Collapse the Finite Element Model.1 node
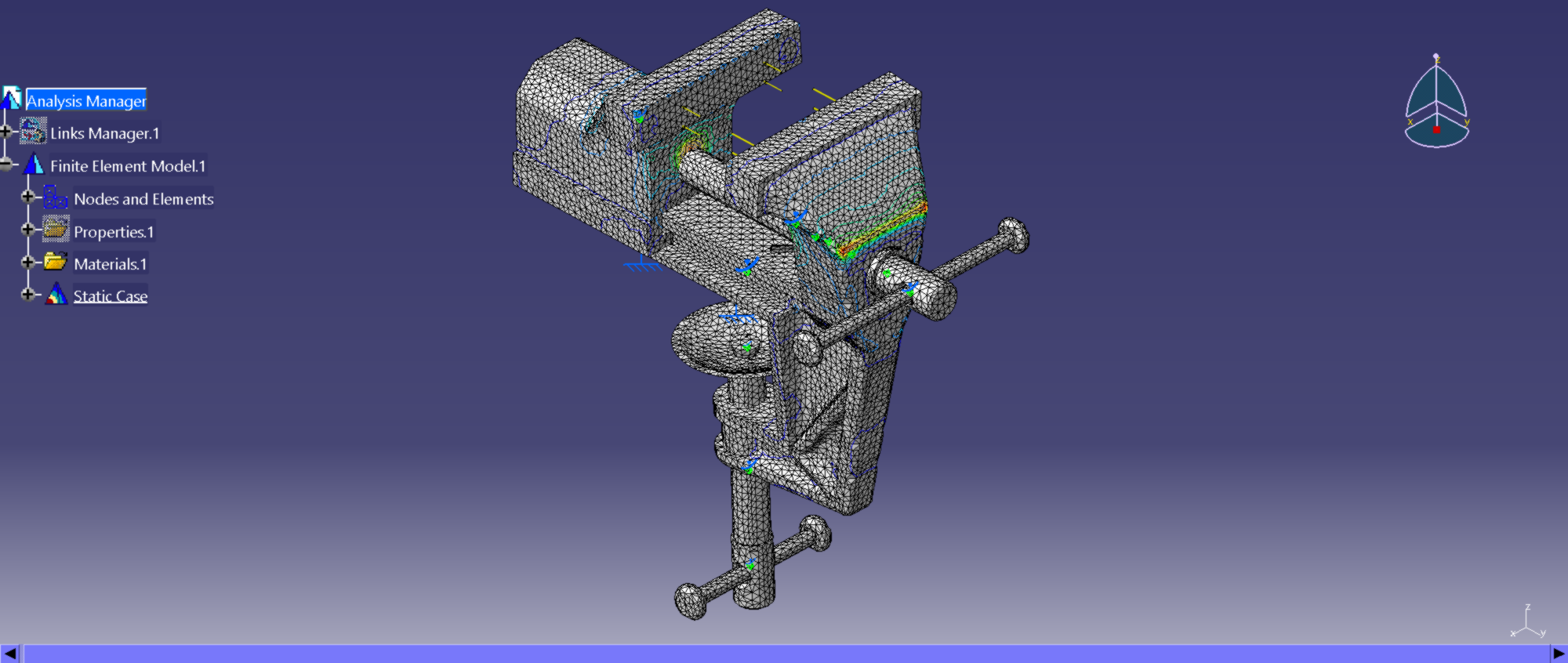 6,165
